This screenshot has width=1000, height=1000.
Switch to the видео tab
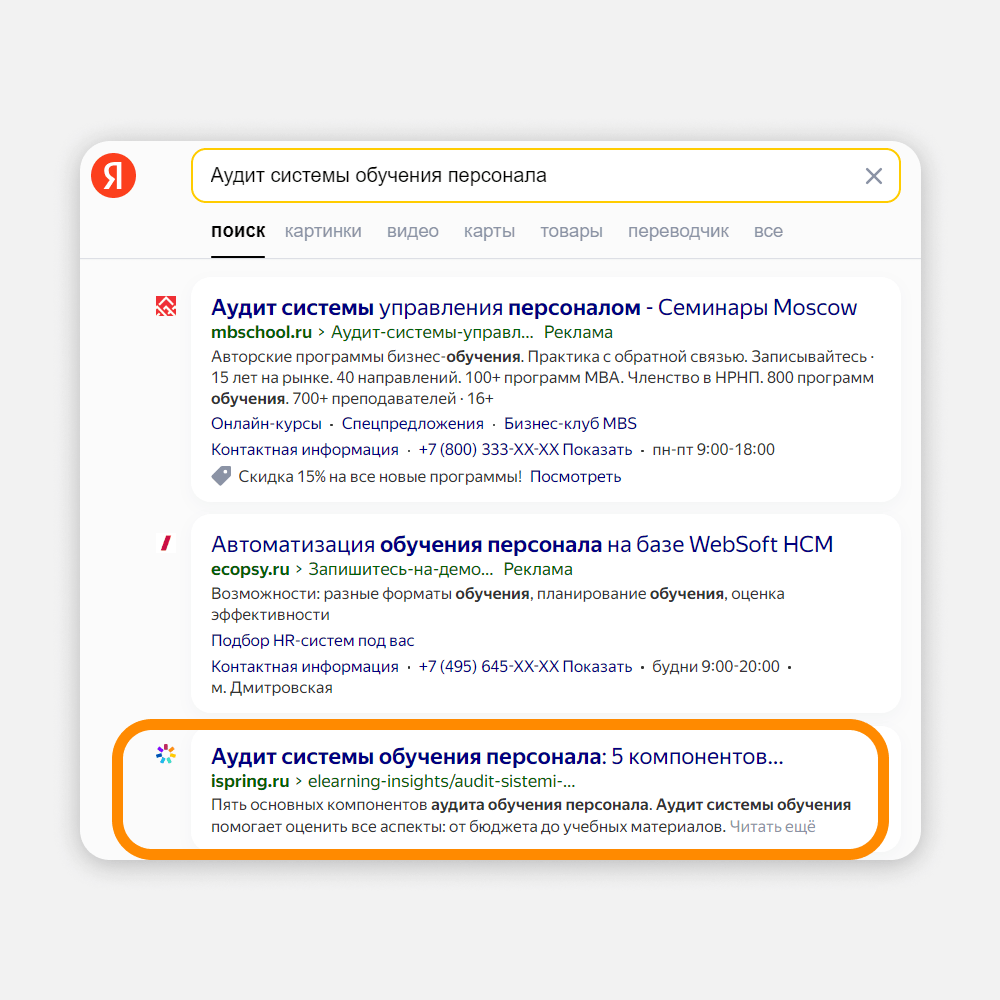413,231
